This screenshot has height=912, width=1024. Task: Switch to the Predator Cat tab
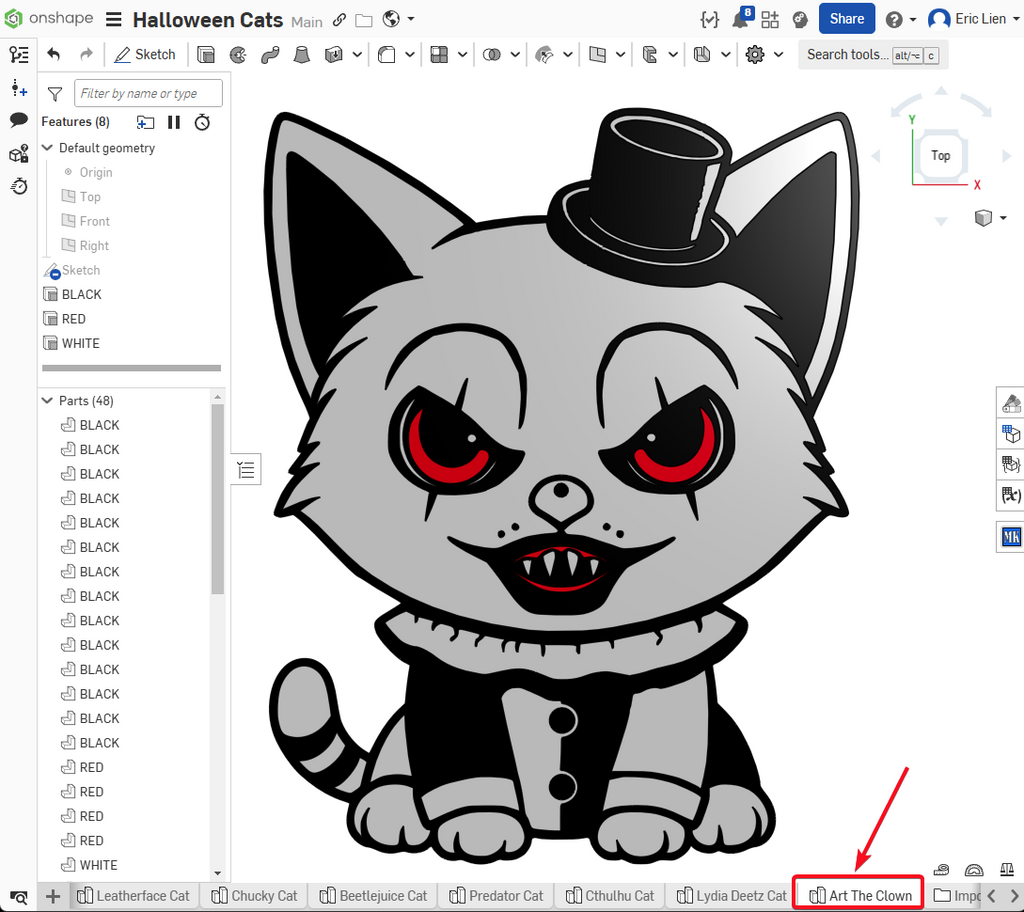click(x=496, y=896)
